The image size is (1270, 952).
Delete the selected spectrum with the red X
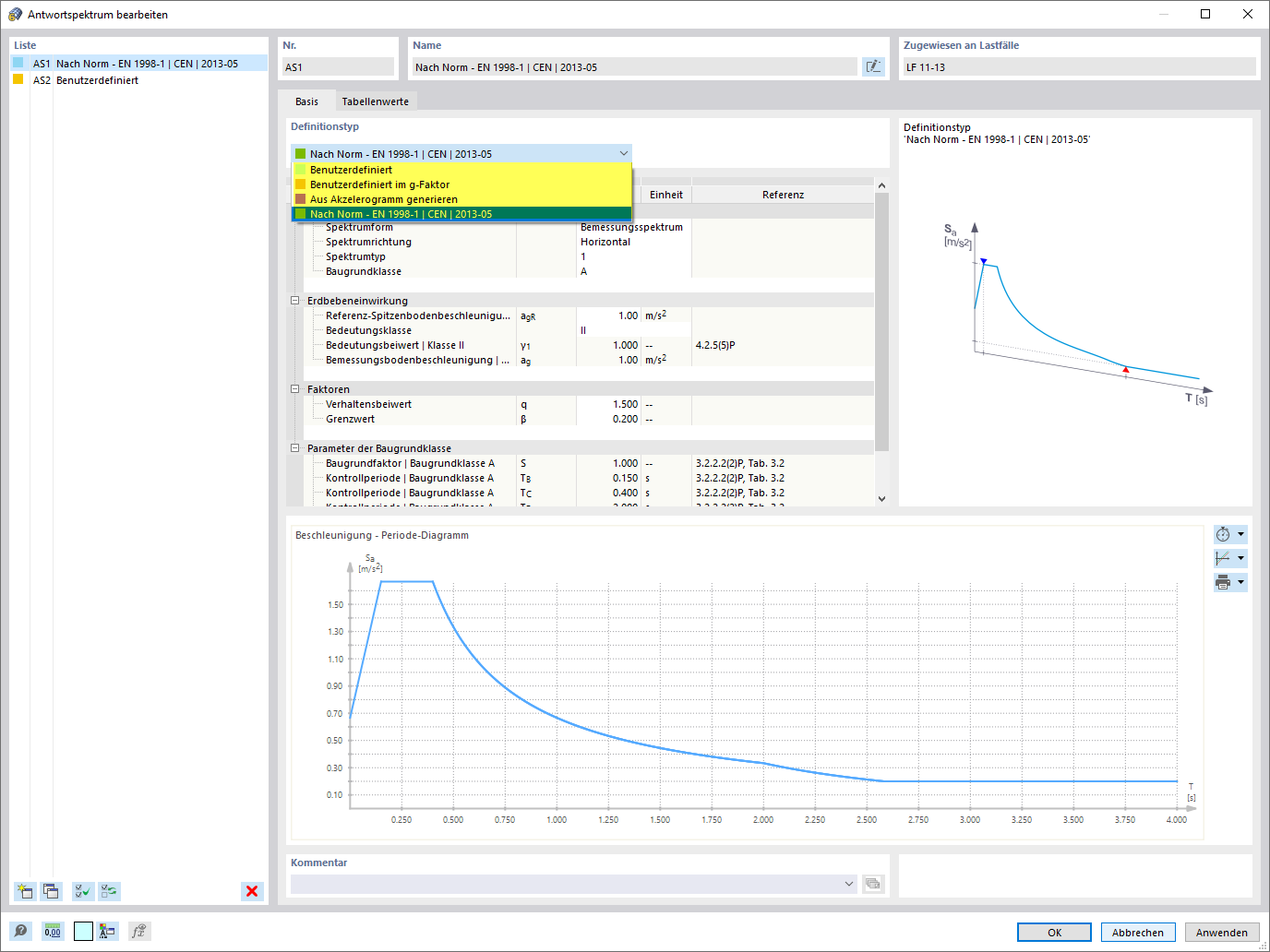point(252,891)
